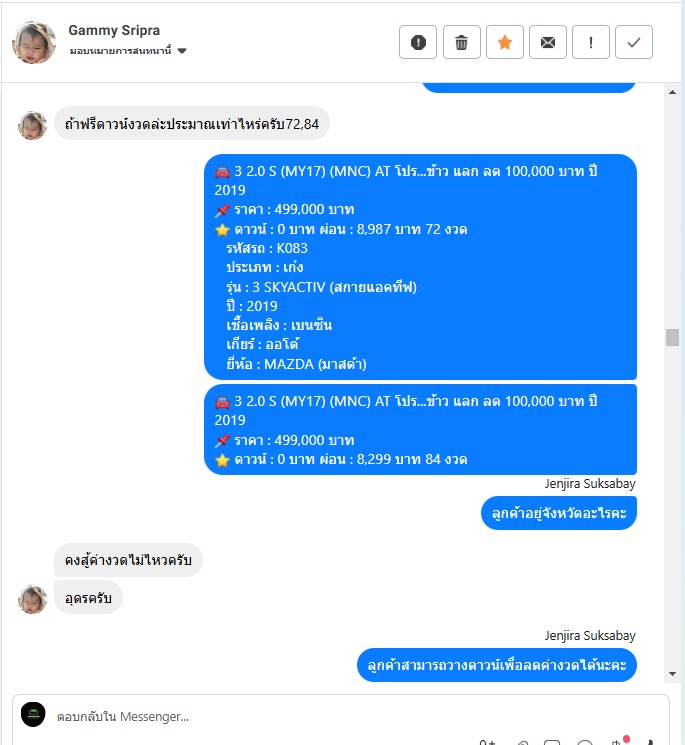Mark conversation as spam with circled exclamation icon
Image resolution: width=685 pixels, height=745 pixels.
418,42
